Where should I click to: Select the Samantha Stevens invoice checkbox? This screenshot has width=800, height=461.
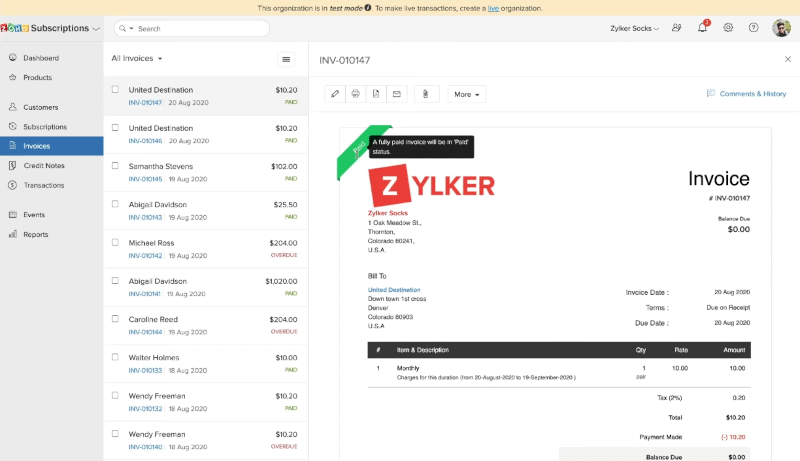point(115,166)
